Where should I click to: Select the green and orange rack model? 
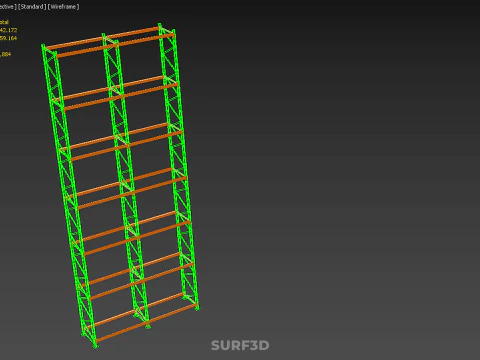(120, 186)
